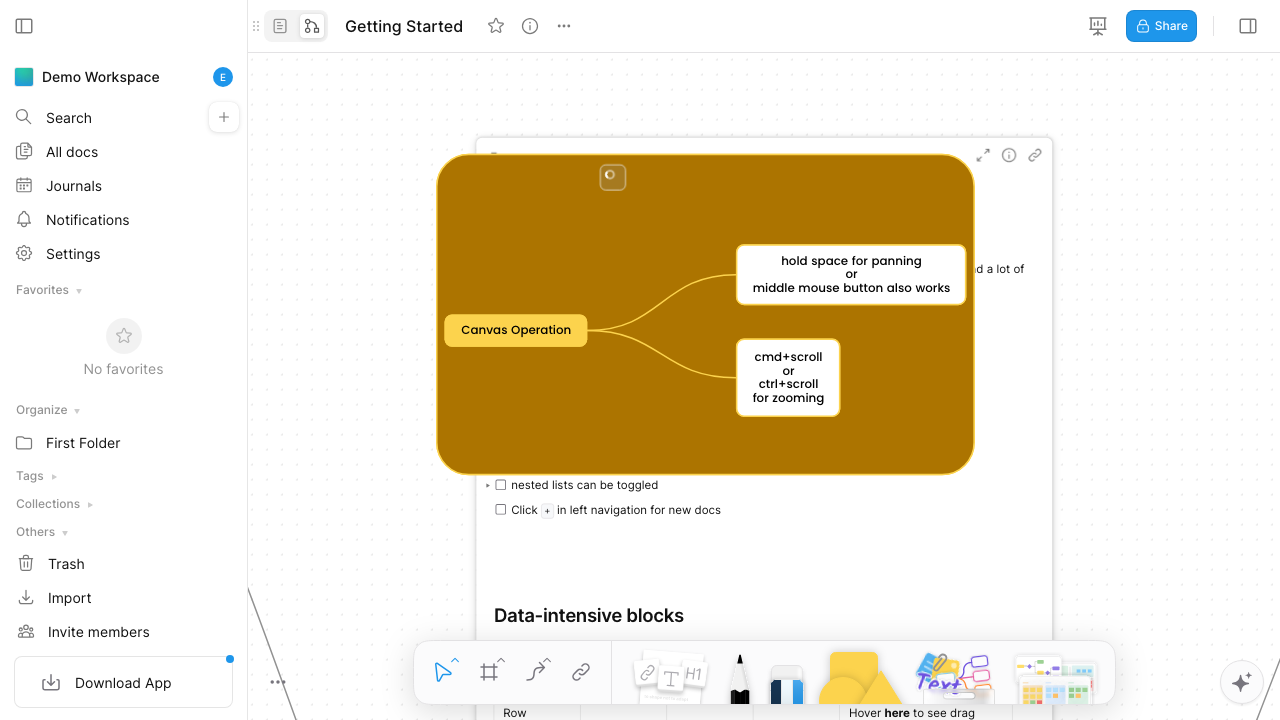Expand the note to full view

pos(983,155)
